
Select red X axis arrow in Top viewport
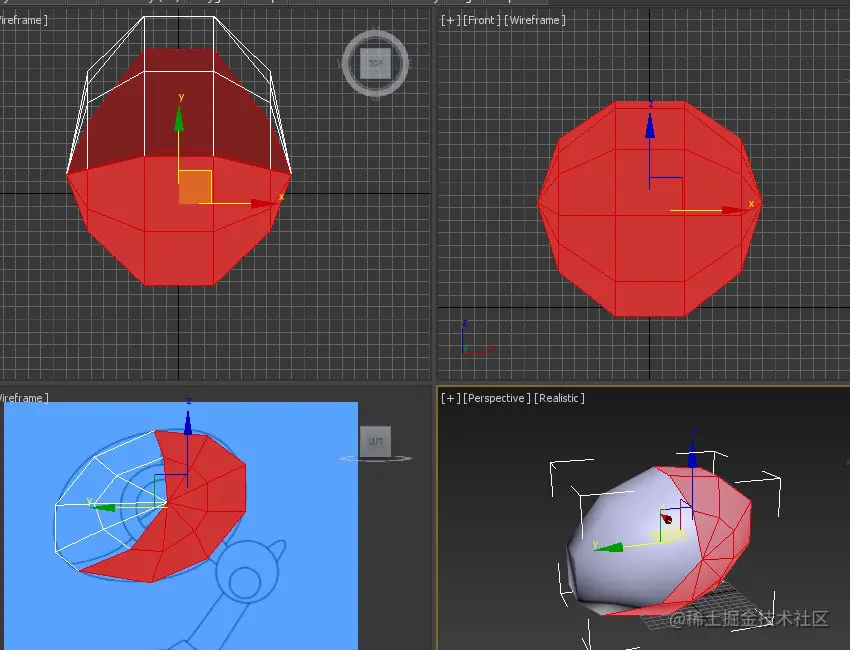[264, 204]
